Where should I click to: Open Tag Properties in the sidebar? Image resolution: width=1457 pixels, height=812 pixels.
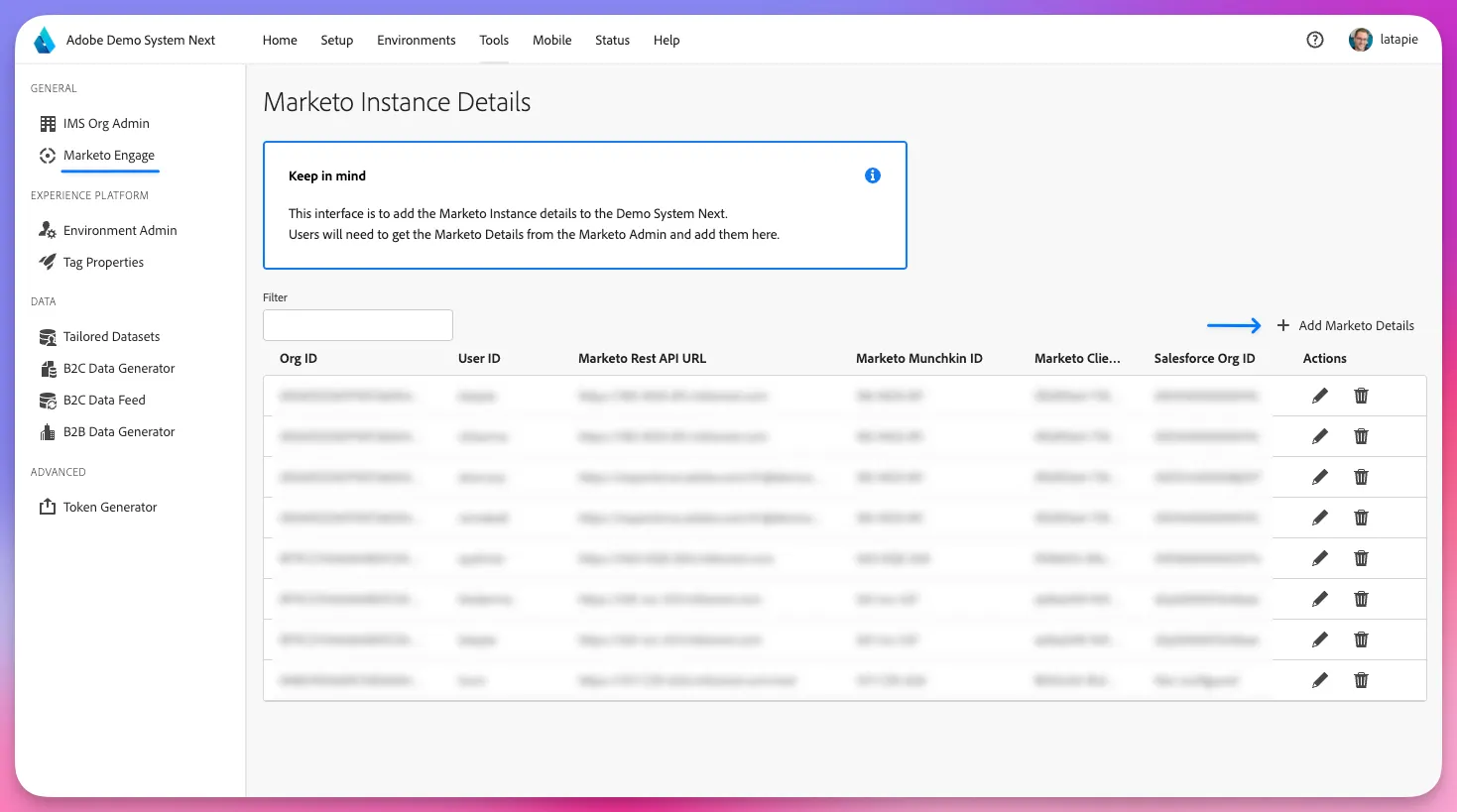click(91, 263)
